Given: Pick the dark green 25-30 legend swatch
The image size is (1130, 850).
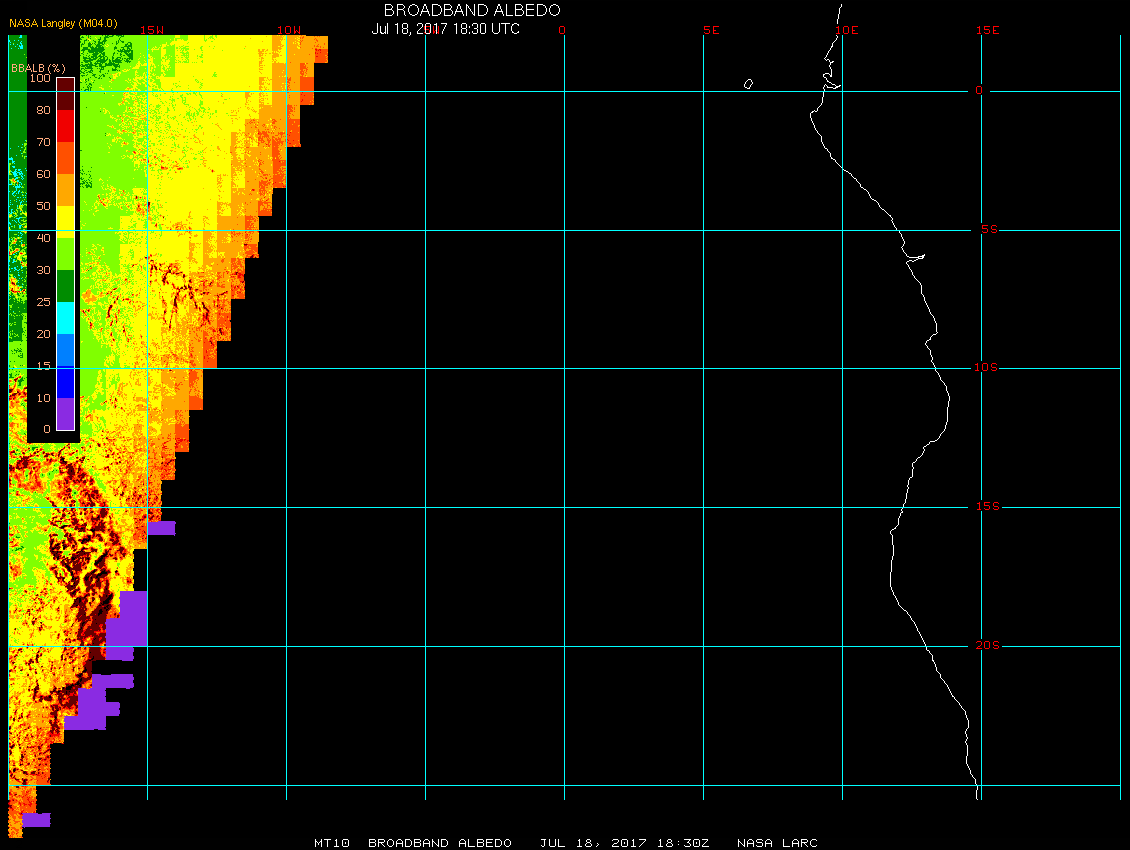Looking at the screenshot, I should 66,286.
